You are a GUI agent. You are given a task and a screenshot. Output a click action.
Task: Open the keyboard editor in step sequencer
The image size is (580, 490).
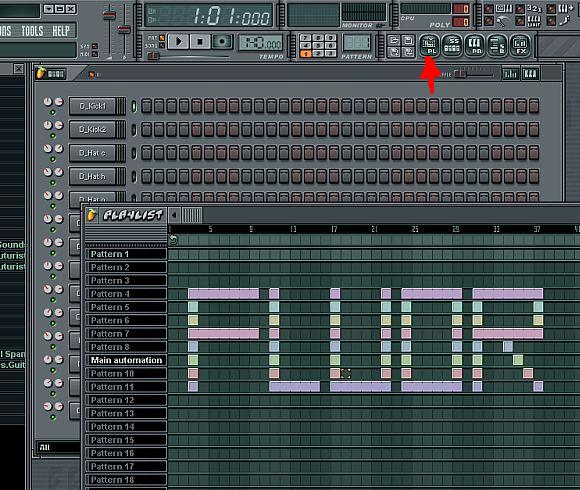click(530, 74)
